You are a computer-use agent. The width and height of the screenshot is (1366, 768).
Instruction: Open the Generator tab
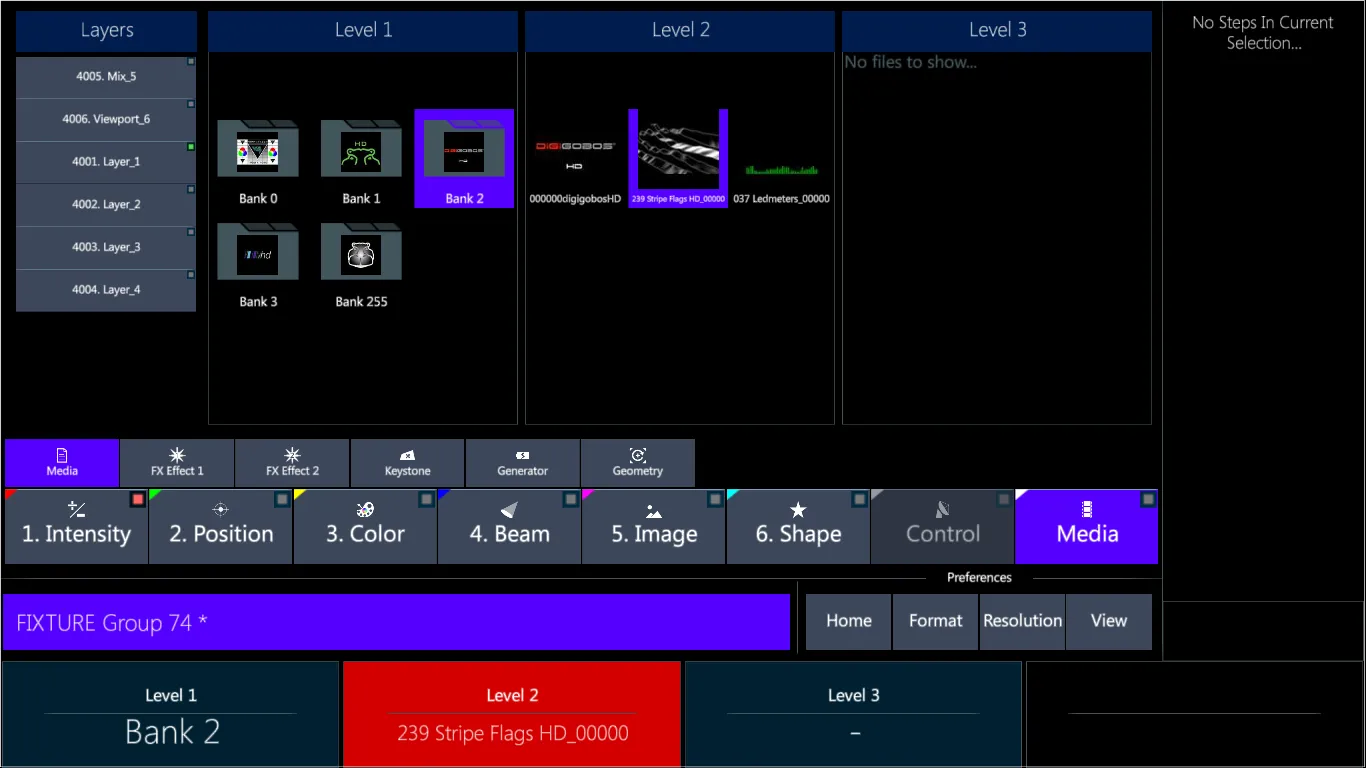523,463
